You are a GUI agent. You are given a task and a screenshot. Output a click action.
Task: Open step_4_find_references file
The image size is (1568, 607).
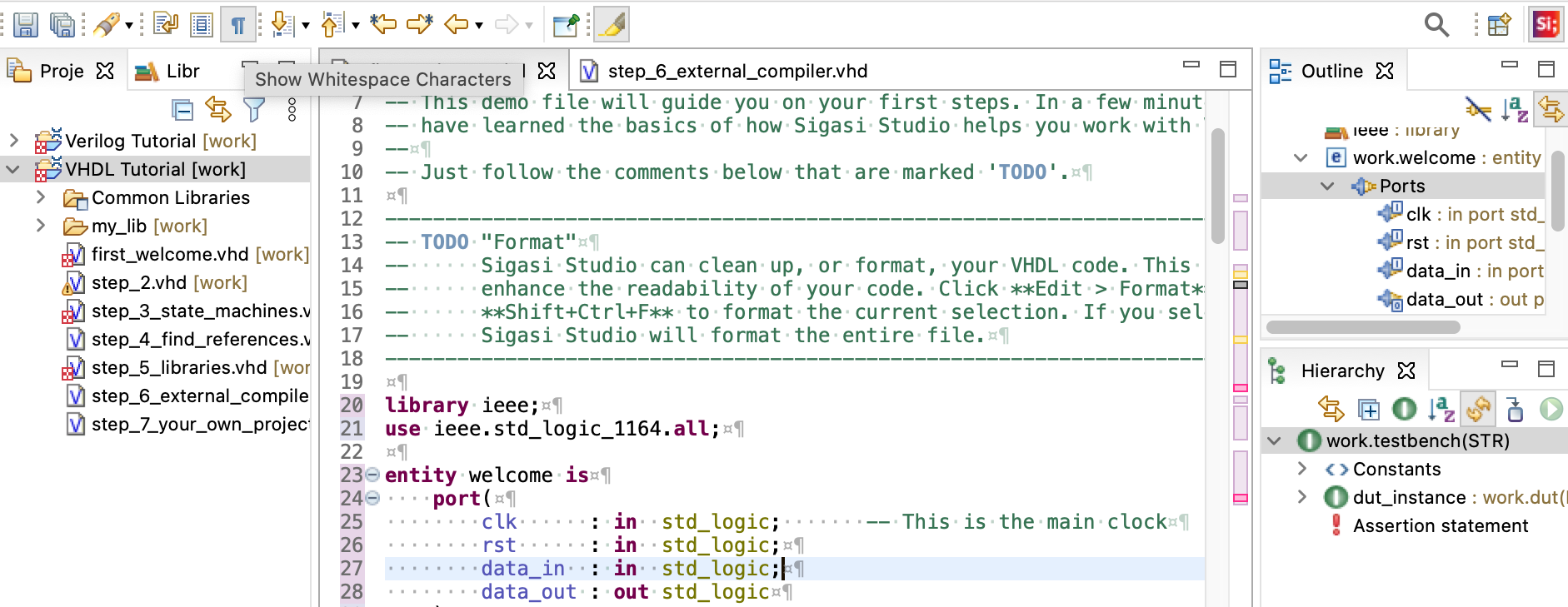[187, 339]
